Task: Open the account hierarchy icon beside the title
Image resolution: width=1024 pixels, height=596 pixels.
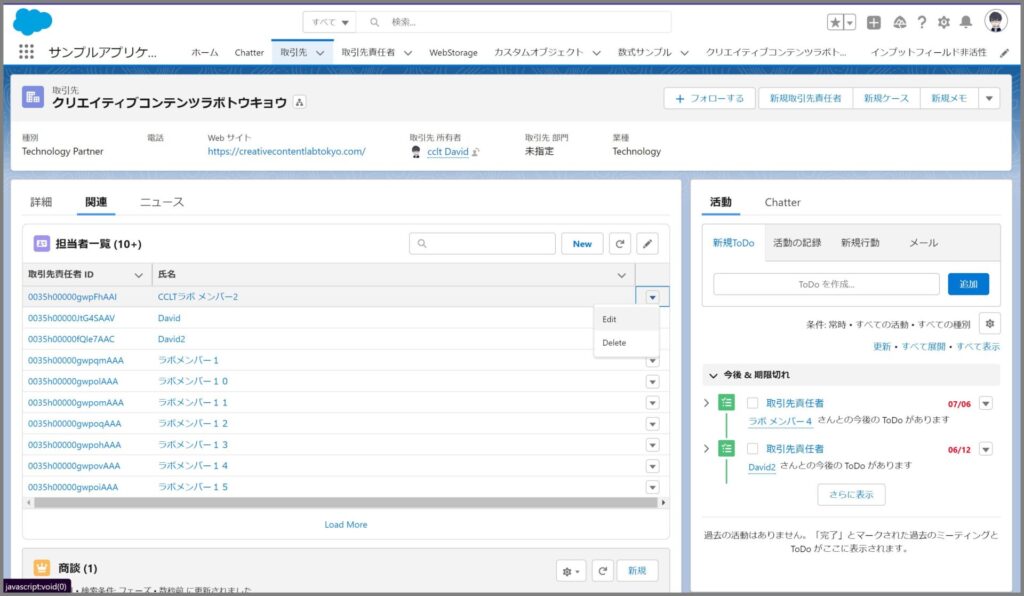Action: tap(299, 103)
